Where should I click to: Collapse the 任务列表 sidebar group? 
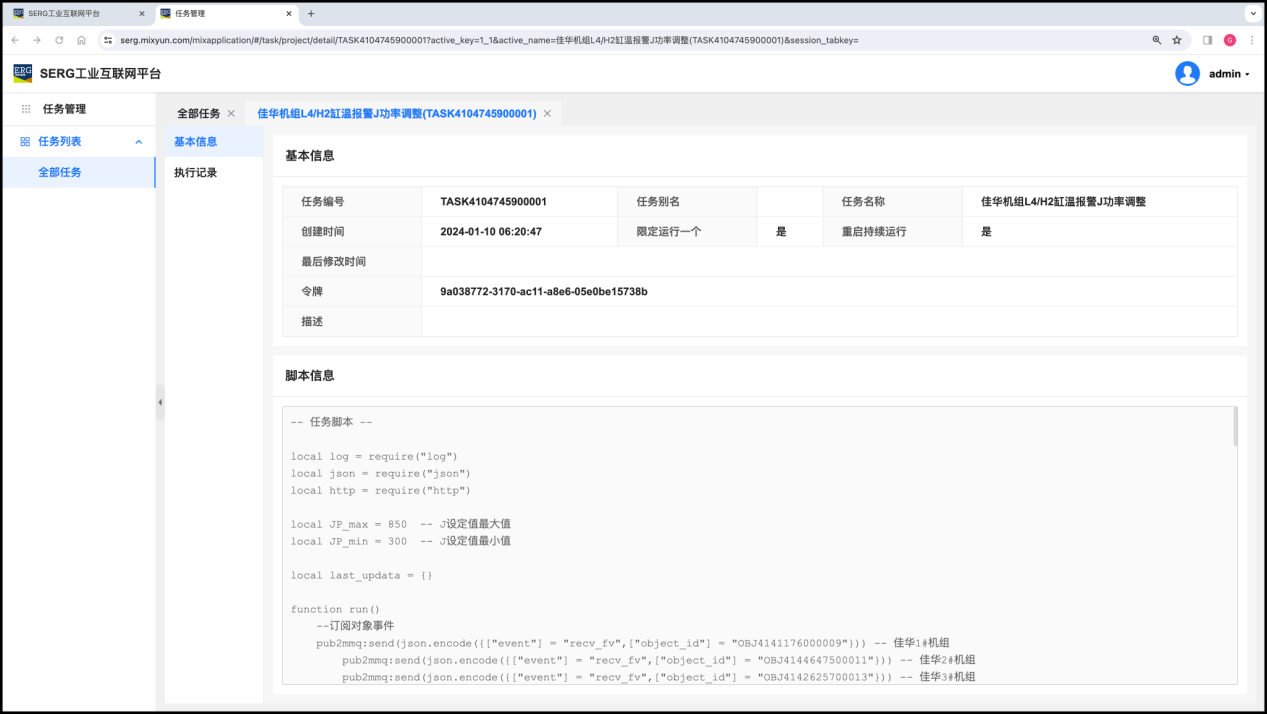139,142
